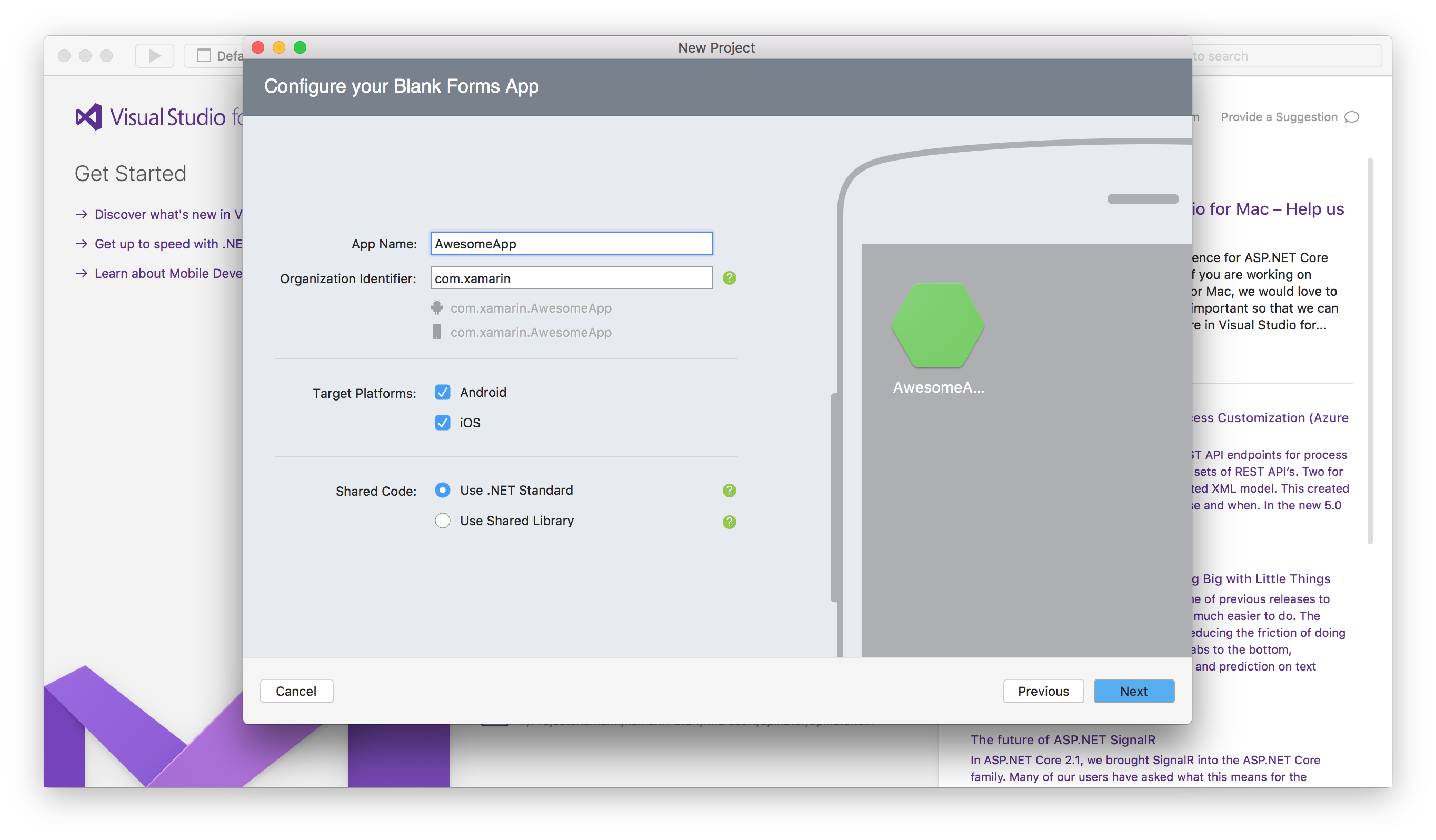This screenshot has height=840, width=1436.
Task: Cancel the New Project dialog
Action: tap(296, 691)
